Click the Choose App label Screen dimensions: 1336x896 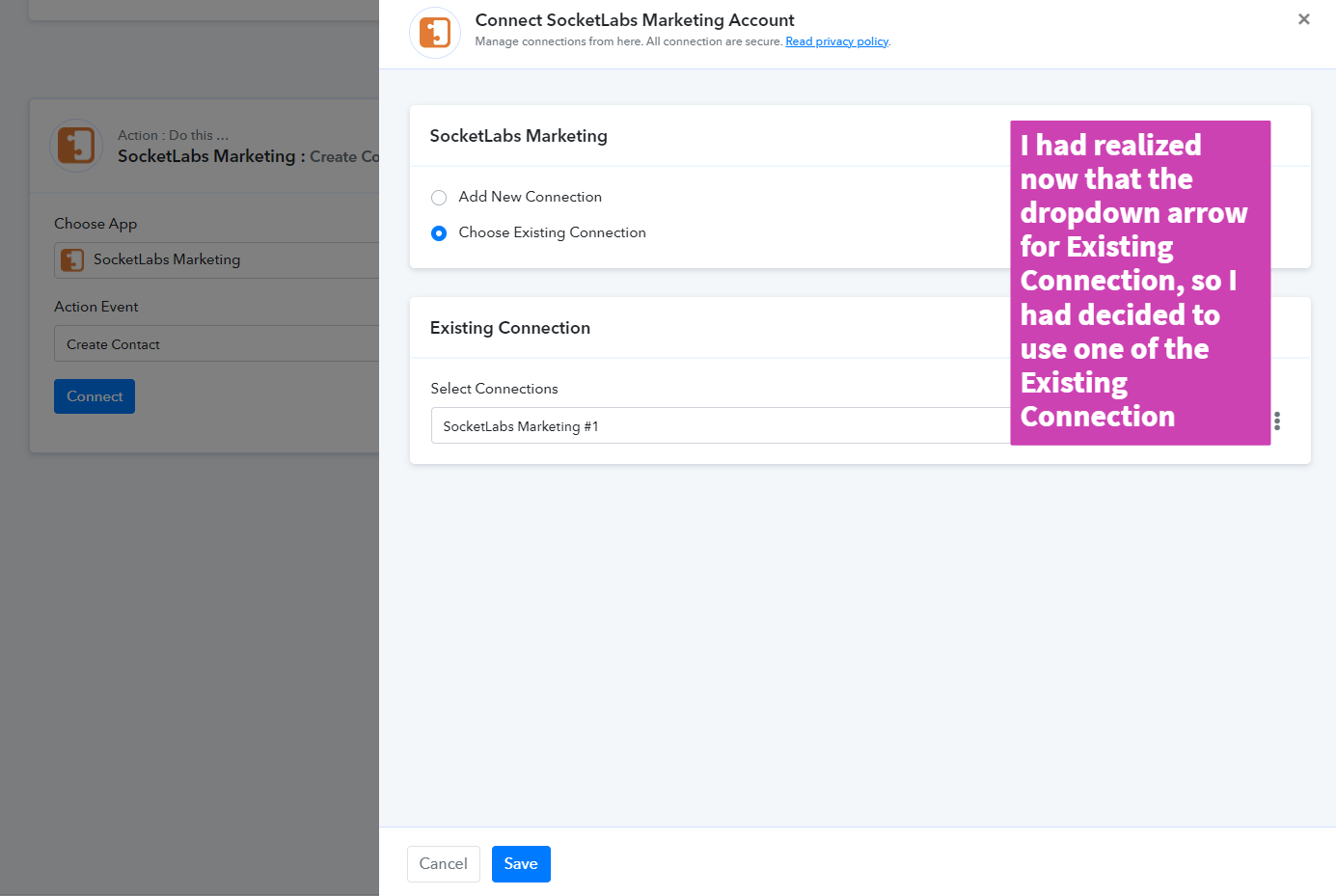(95, 224)
